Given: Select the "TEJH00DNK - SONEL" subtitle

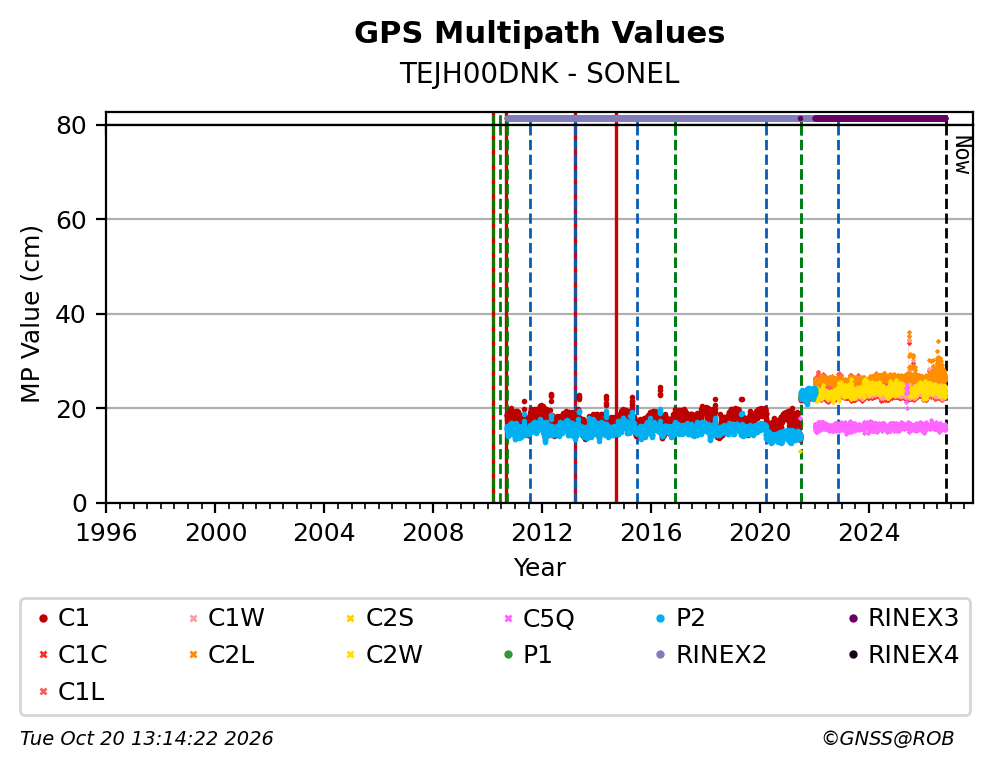Looking at the screenshot, I should (x=539, y=73).
